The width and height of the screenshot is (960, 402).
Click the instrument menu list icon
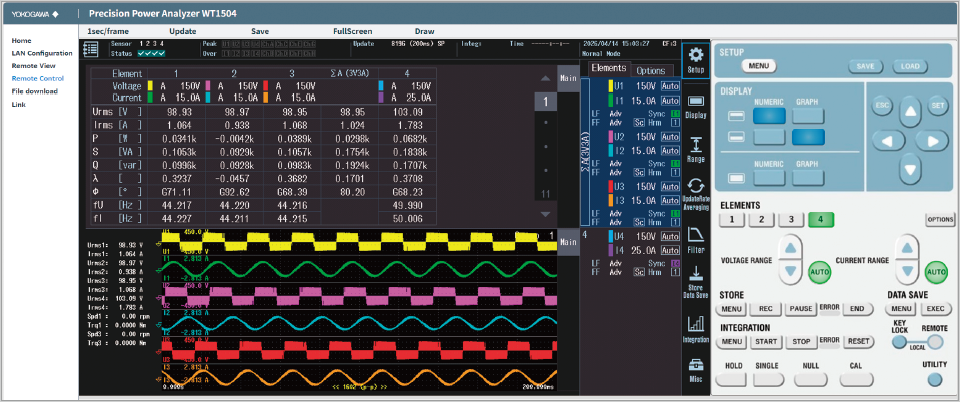pyautogui.click(x=91, y=49)
